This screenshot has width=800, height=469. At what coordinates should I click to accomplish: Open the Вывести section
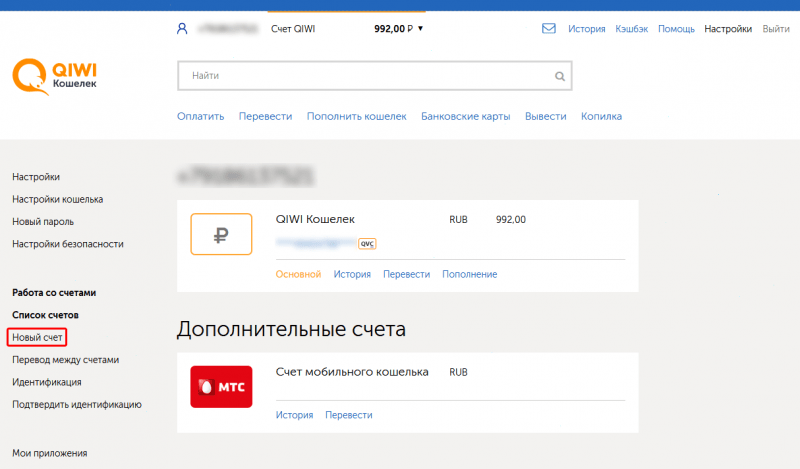pos(545,116)
